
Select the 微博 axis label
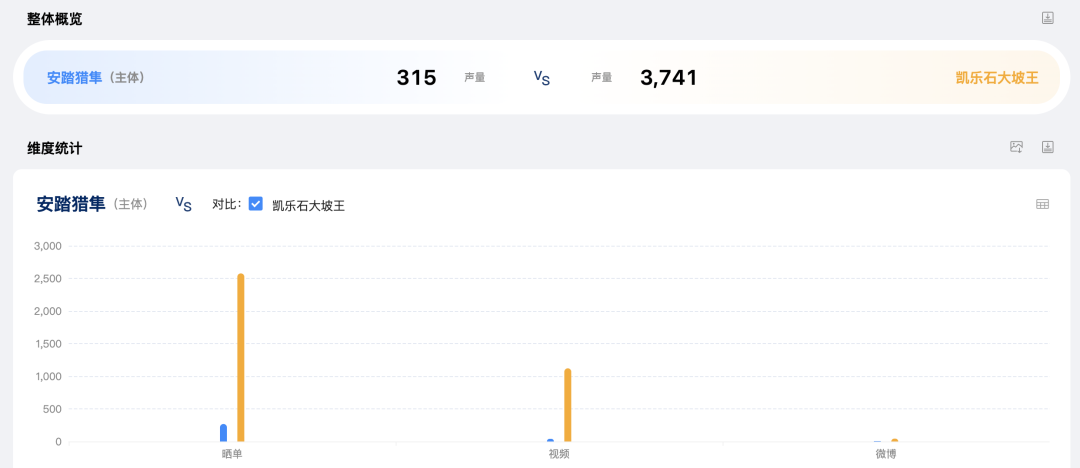pos(886,454)
